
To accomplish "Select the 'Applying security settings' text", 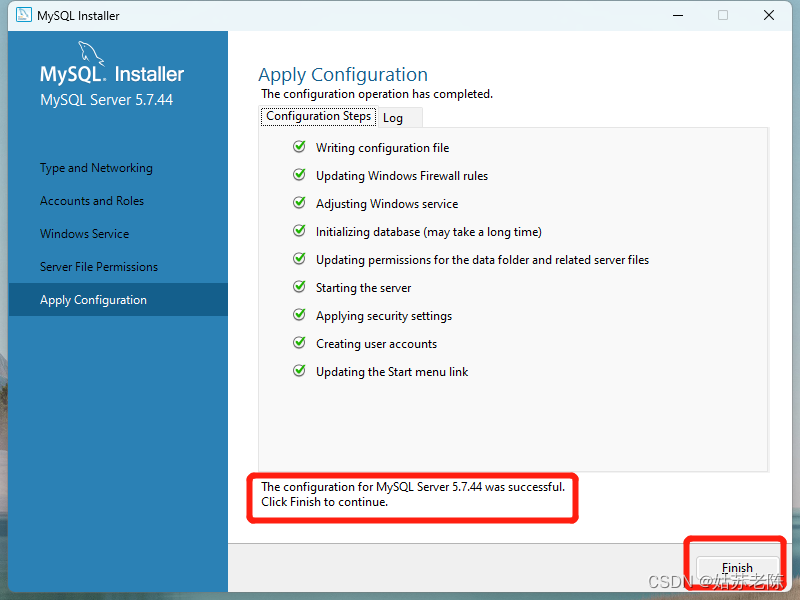I will click(384, 316).
